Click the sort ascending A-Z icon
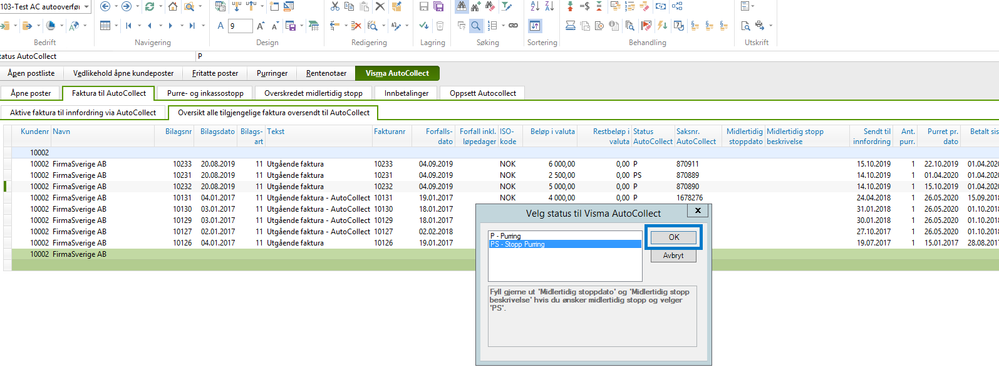This screenshot has height=367, width=999. (x=535, y=6)
